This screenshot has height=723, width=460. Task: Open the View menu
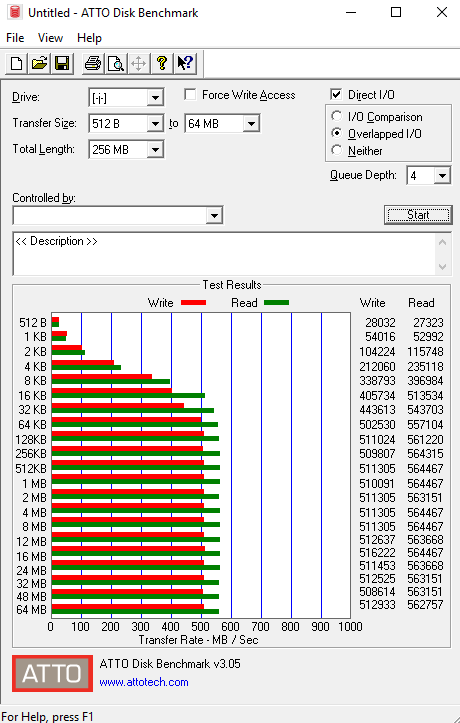point(50,38)
